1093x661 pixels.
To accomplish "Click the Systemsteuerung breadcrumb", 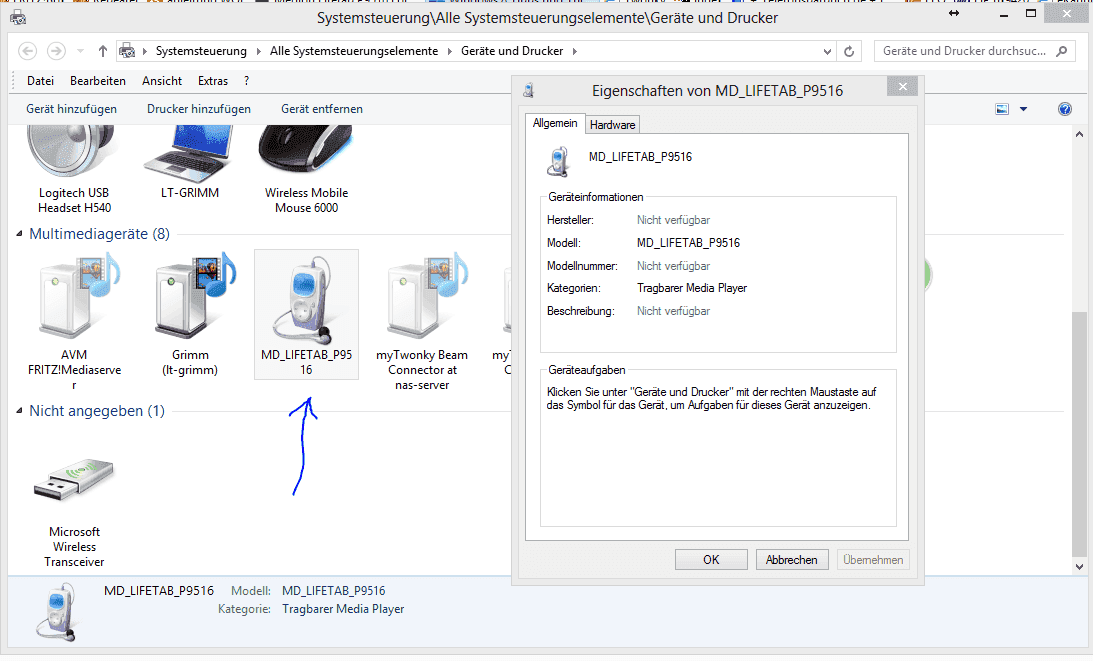I will (201, 51).
